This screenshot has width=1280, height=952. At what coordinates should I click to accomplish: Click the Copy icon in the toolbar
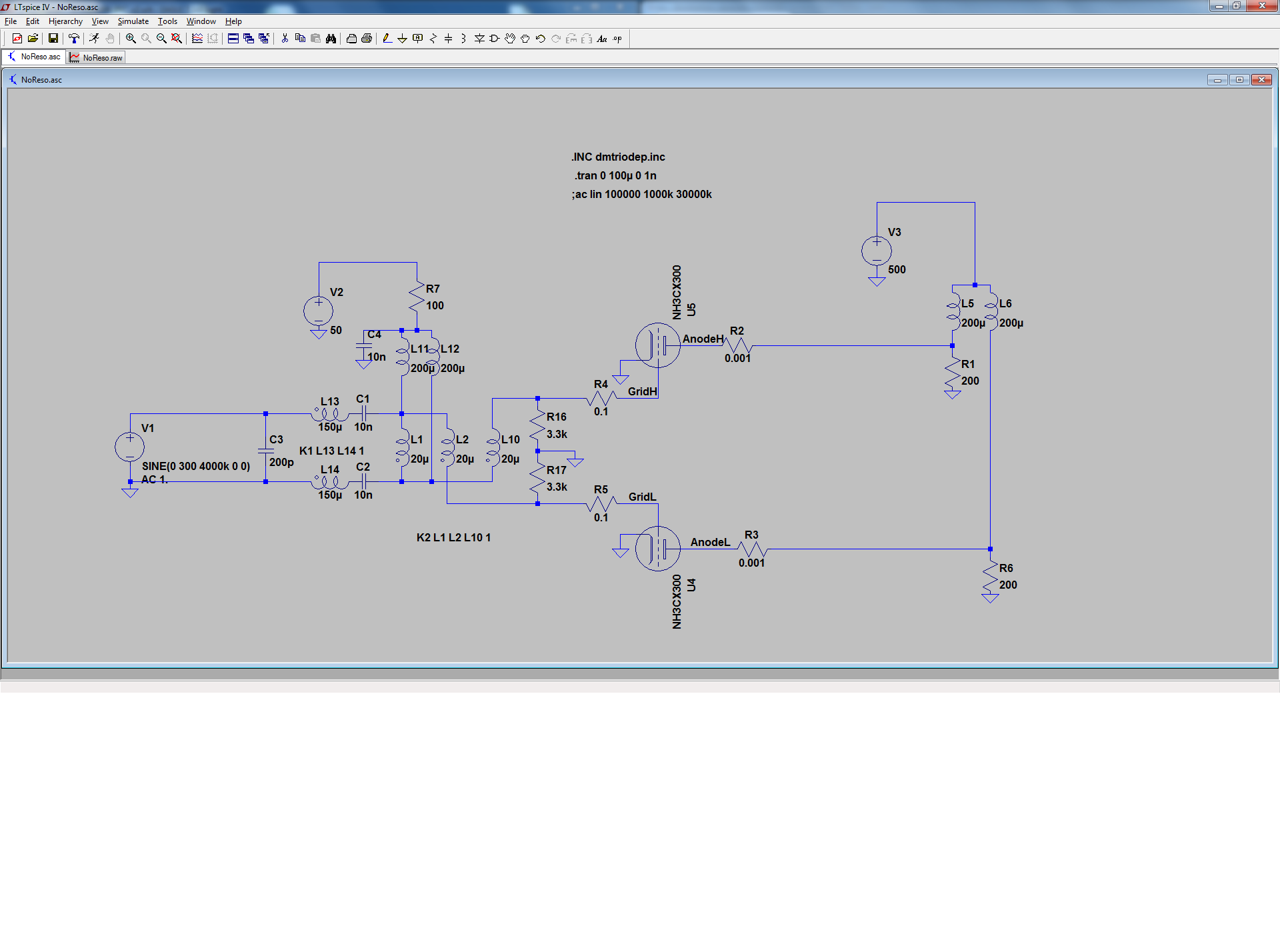click(300, 39)
